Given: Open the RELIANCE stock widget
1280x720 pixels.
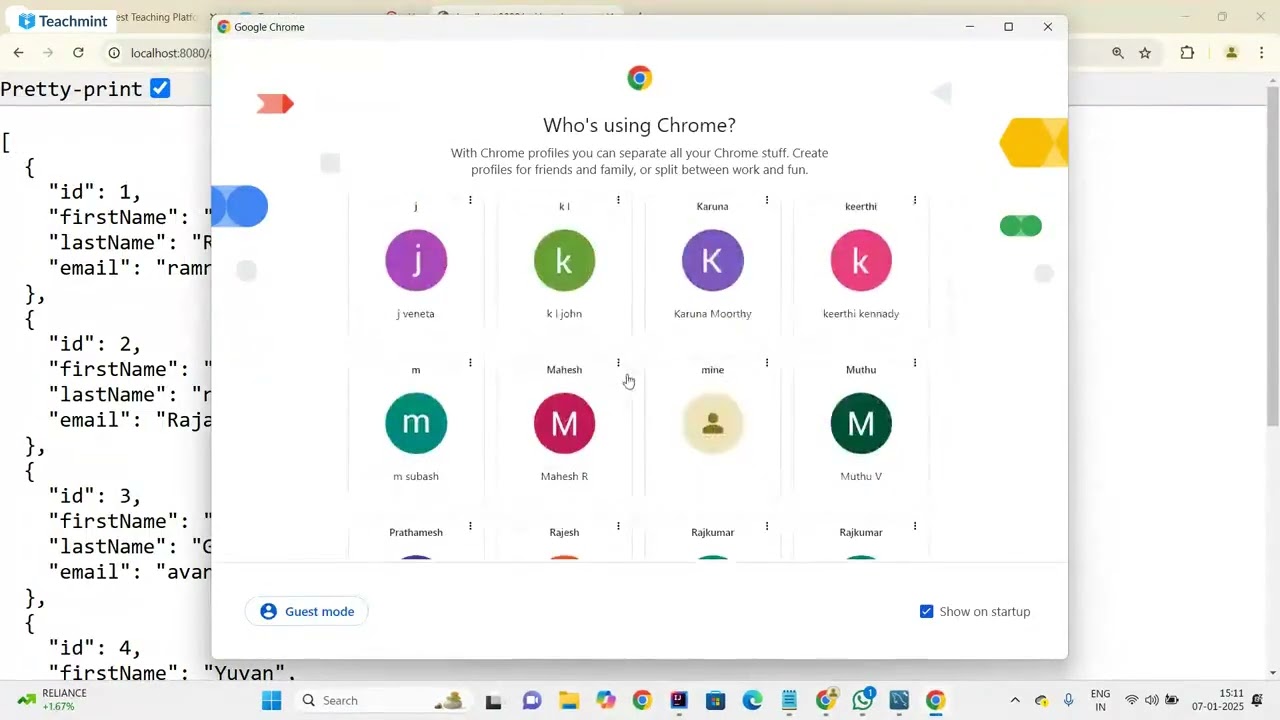Looking at the screenshot, I should tap(53, 700).
